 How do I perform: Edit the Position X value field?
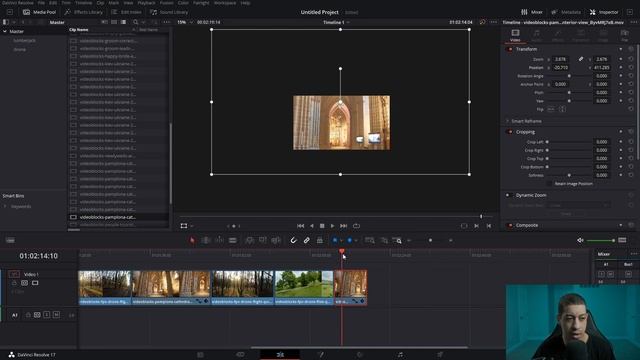(560, 68)
